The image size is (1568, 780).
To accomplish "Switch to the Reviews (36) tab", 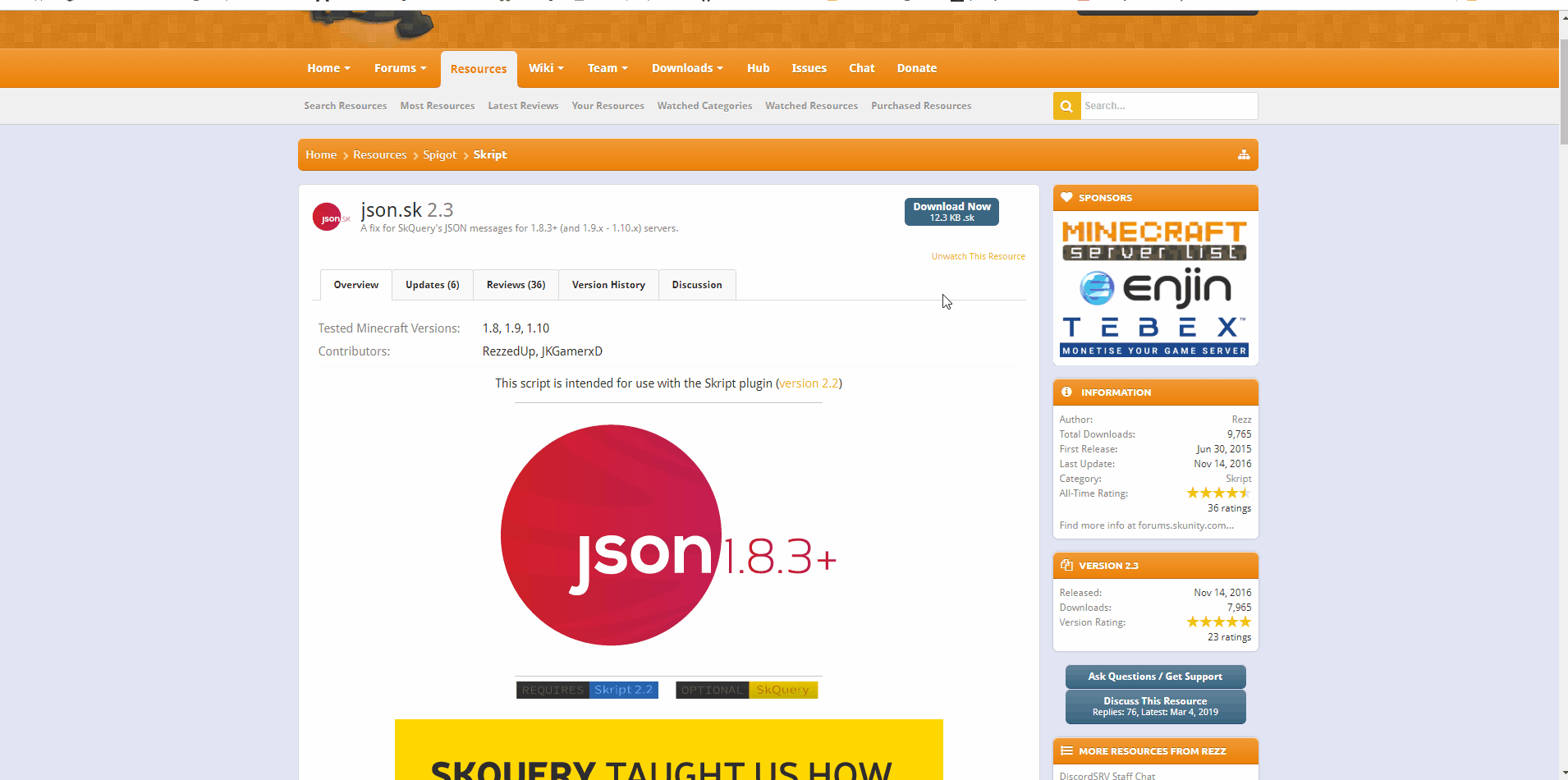I will [516, 285].
